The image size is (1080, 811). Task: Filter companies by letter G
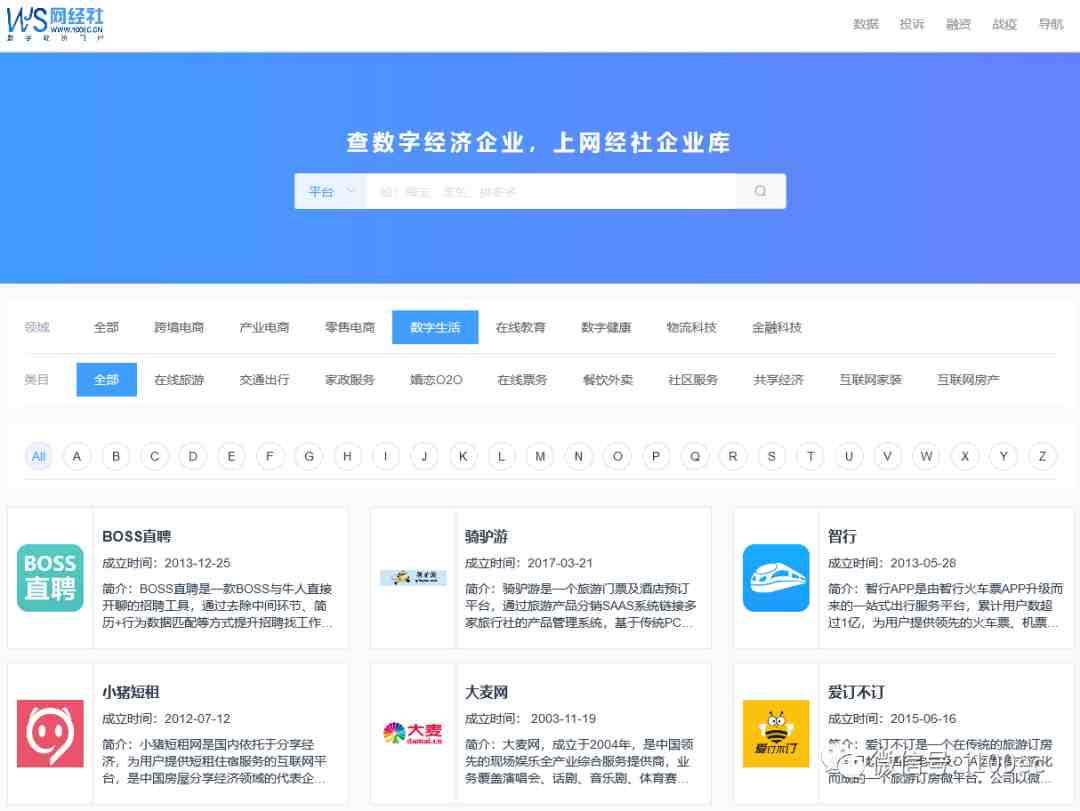309,456
